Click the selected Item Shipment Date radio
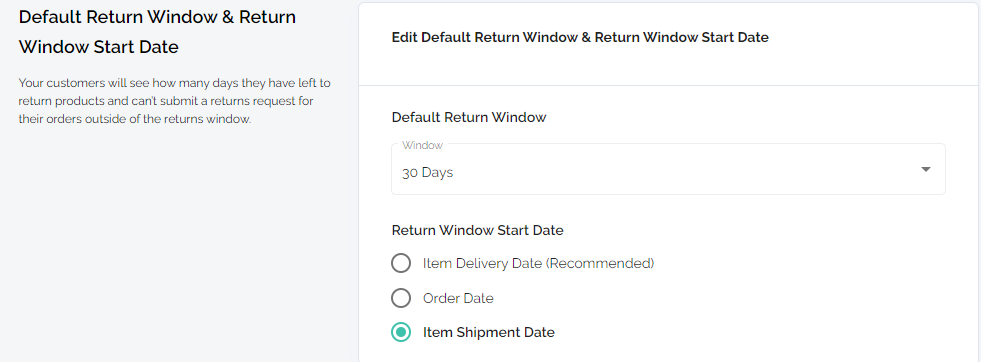 (x=401, y=332)
